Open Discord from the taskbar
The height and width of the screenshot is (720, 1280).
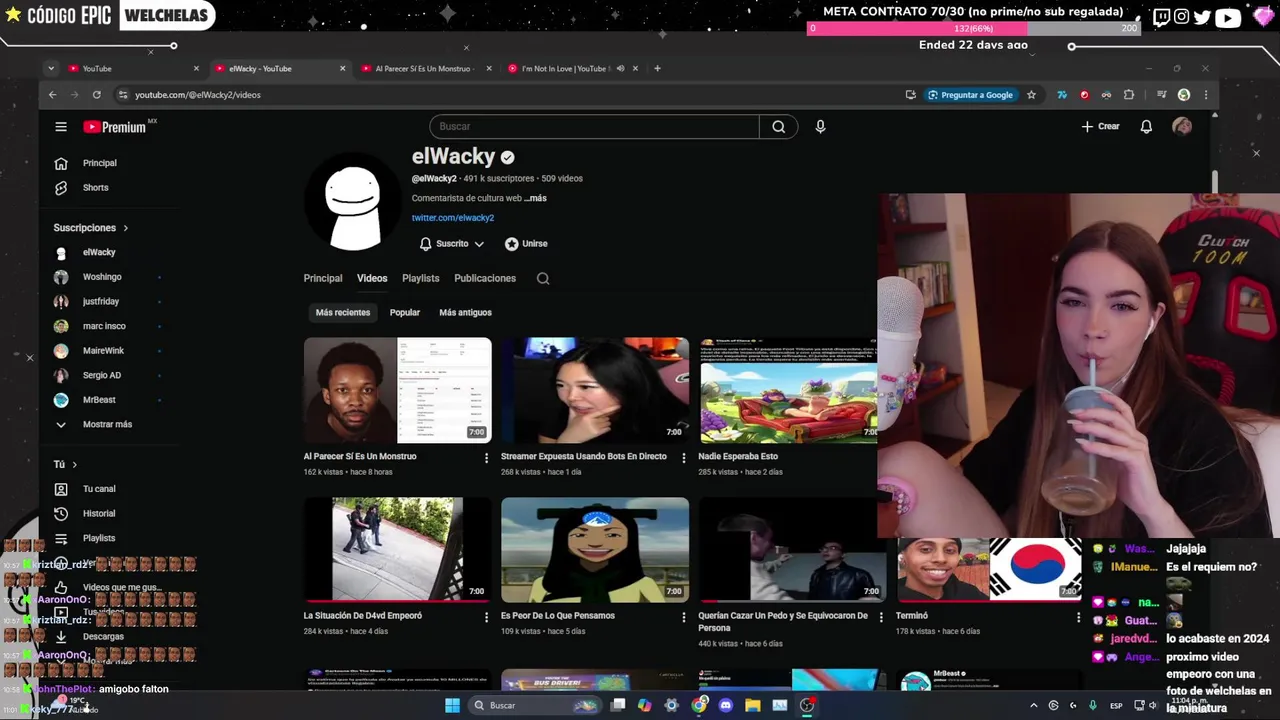point(726,705)
